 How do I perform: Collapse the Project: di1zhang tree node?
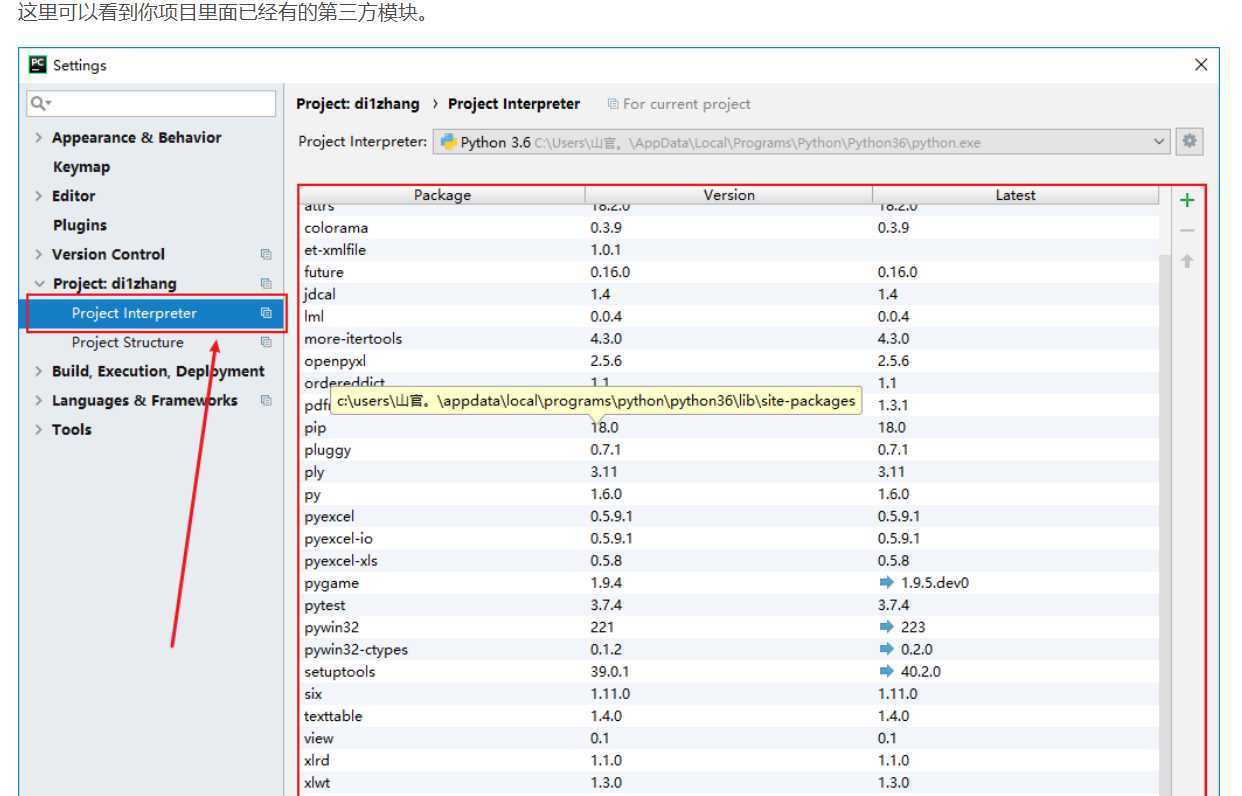pos(39,284)
